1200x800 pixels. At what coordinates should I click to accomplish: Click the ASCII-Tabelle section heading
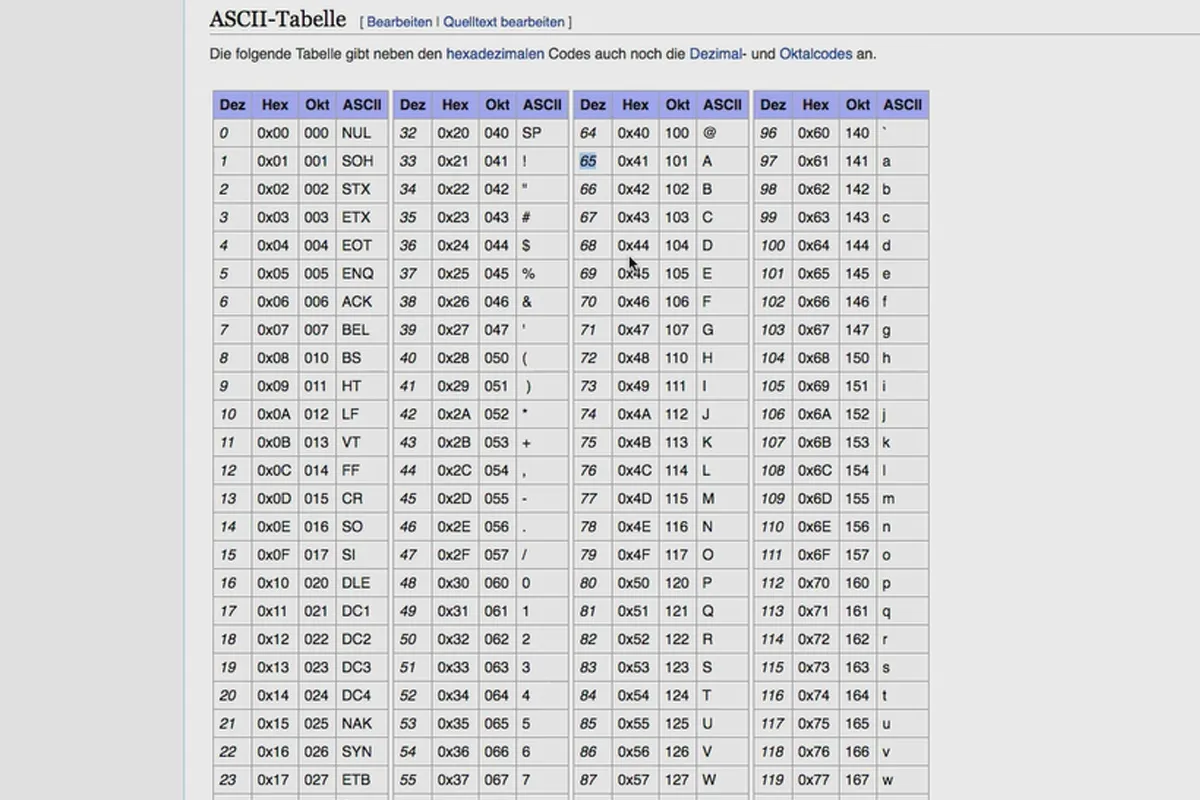click(277, 19)
